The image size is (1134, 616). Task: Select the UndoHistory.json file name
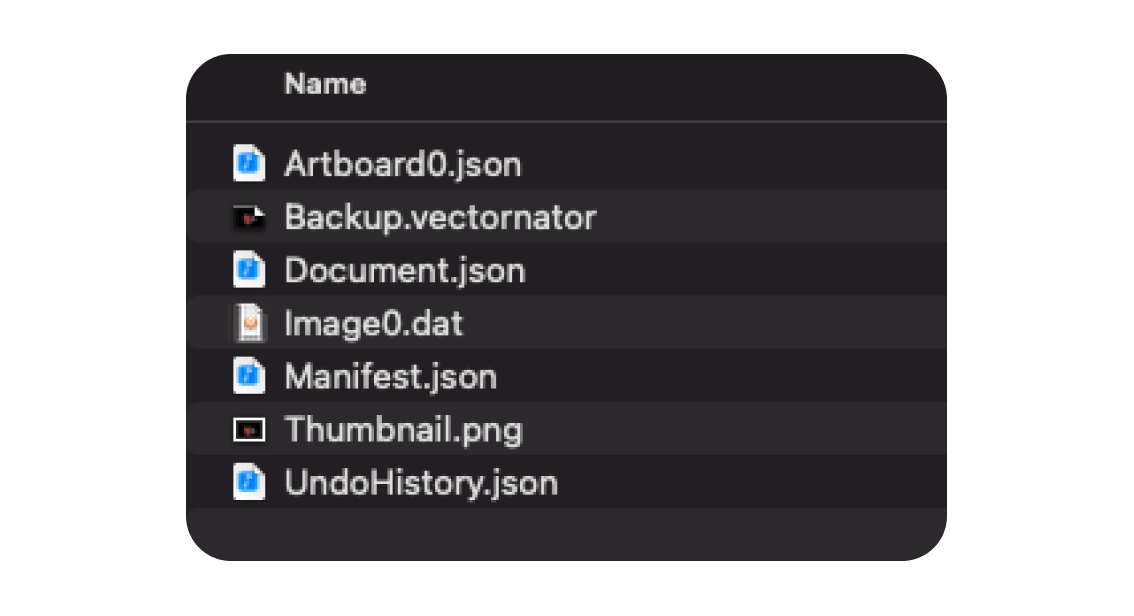coord(420,484)
